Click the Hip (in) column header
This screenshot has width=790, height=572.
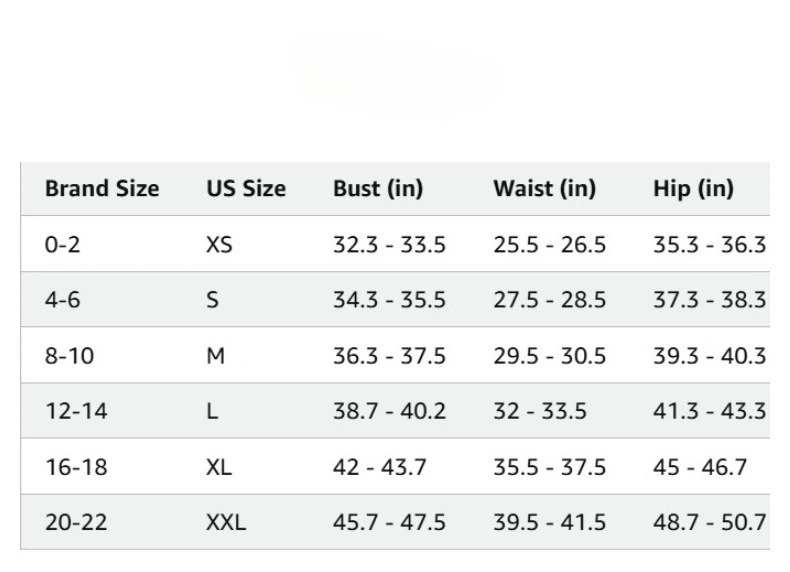[x=693, y=188]
